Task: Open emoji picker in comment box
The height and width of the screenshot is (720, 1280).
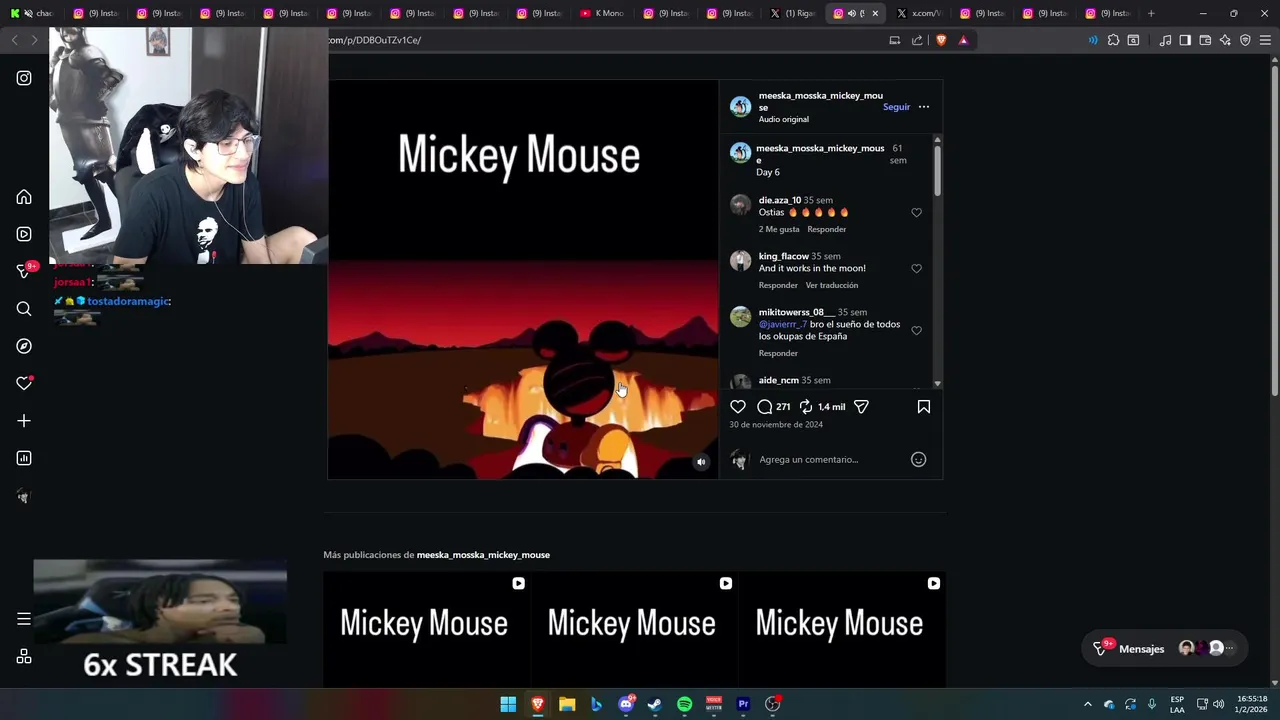Action: (x=918, y=459)
